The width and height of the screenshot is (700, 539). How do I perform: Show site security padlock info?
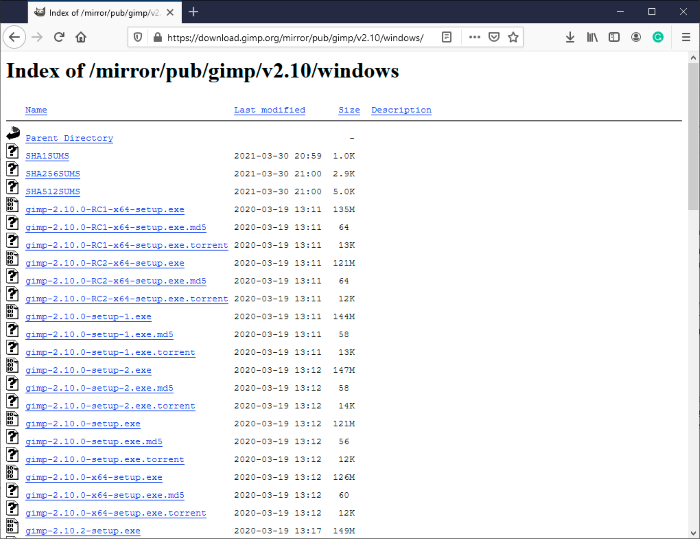157,38
